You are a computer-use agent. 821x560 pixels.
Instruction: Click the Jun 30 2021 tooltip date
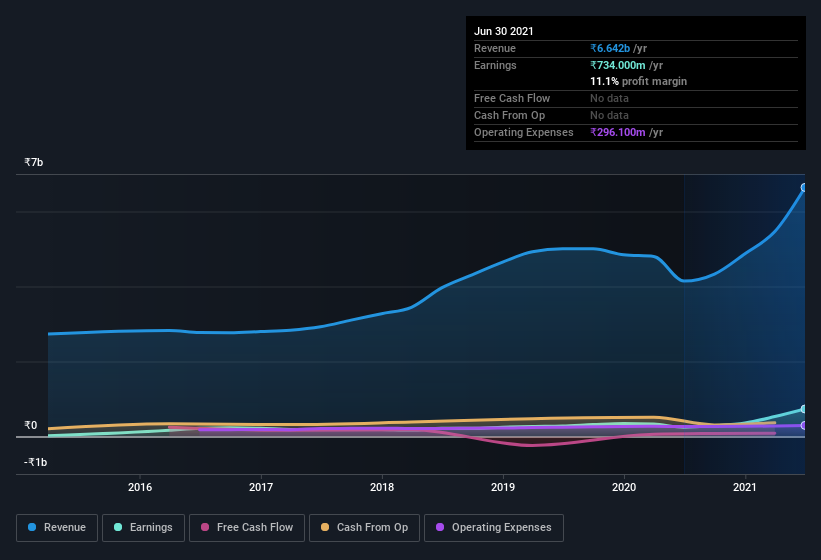coord(504,31)
